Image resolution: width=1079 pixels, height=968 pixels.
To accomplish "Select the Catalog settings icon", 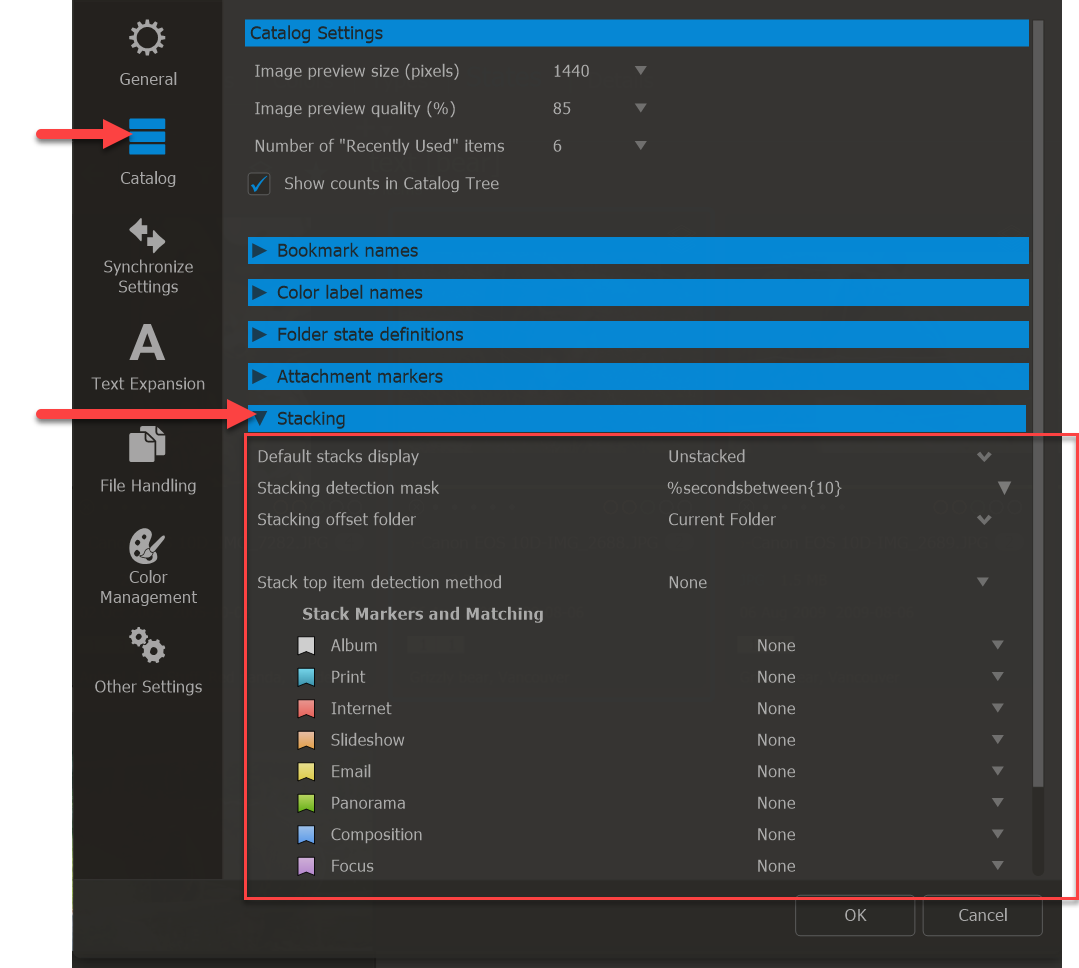I will pyautogui.click(x=147, y=136).
